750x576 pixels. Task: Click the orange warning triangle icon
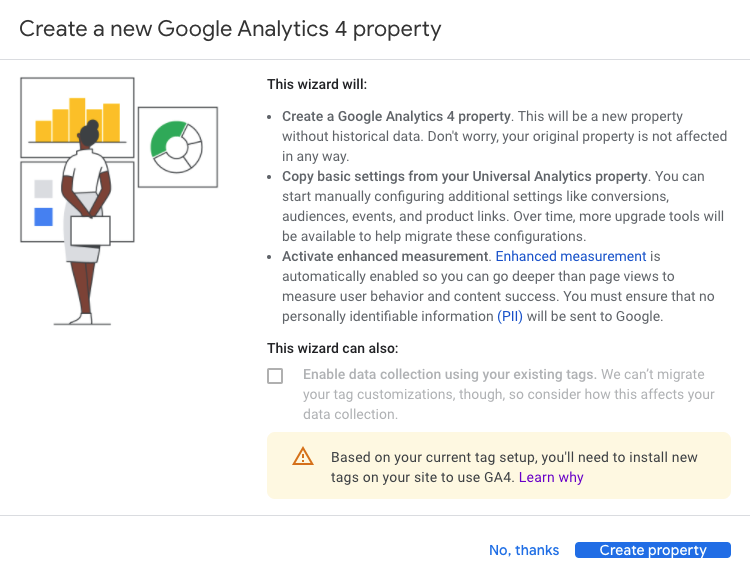pos(303,456)
